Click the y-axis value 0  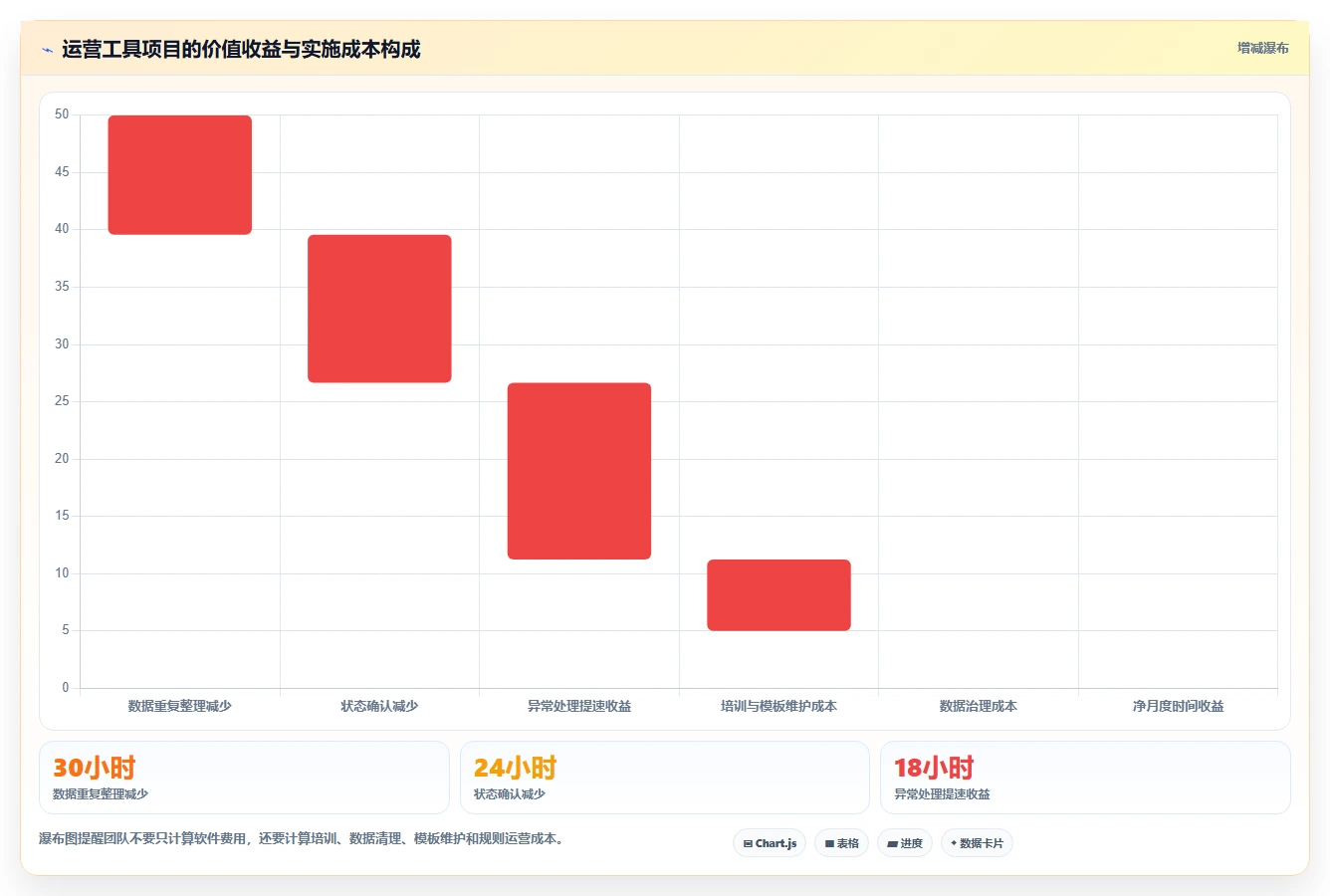click(66, 688)
